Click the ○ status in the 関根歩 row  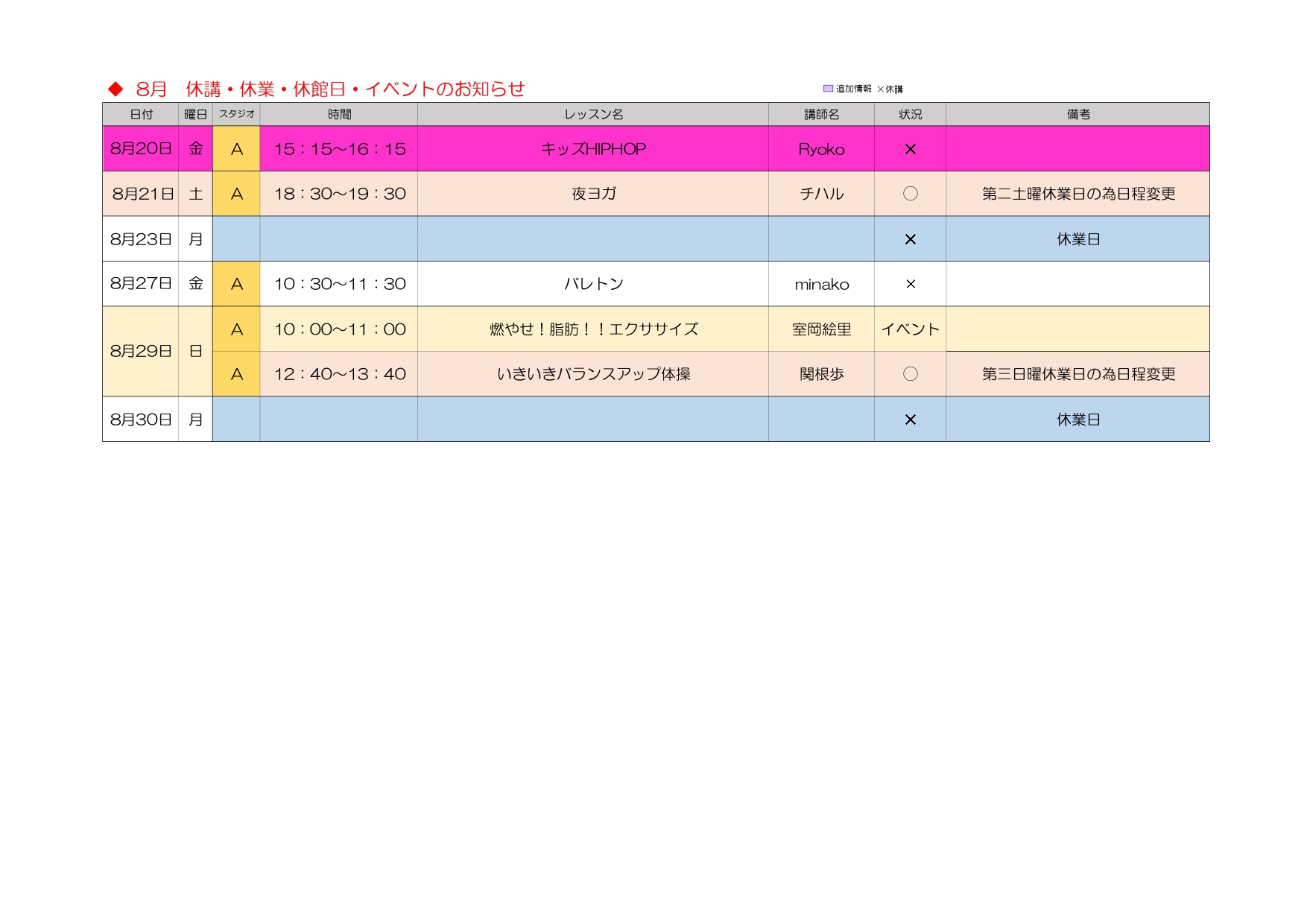910,374
